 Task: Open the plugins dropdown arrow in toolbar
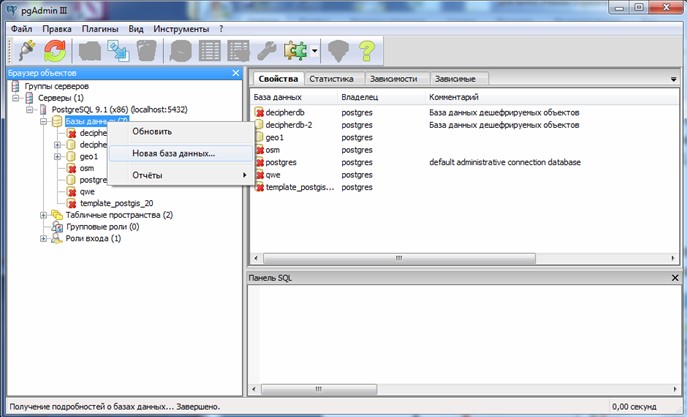(314, 50)
